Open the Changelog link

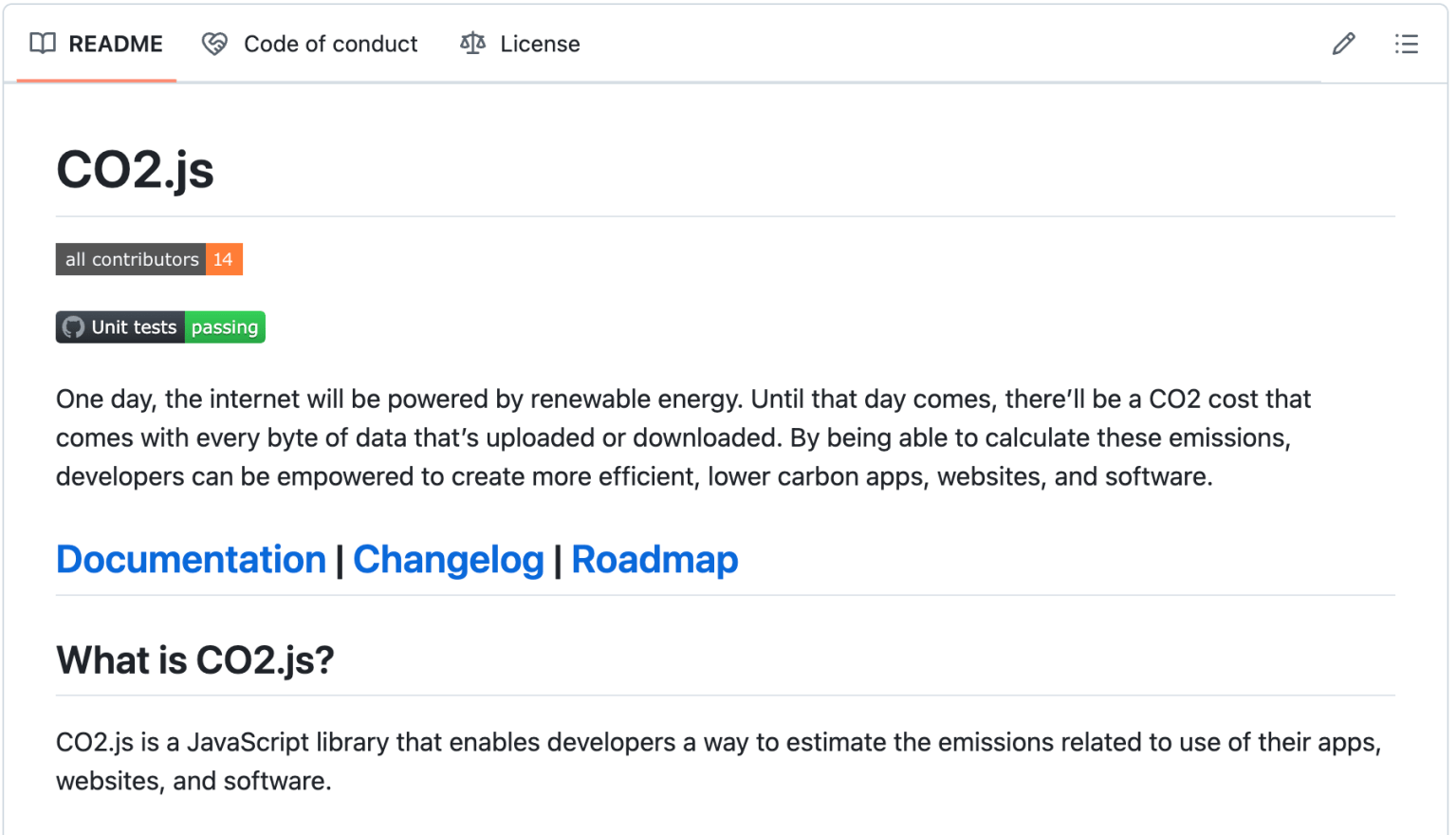click(449, 560)
